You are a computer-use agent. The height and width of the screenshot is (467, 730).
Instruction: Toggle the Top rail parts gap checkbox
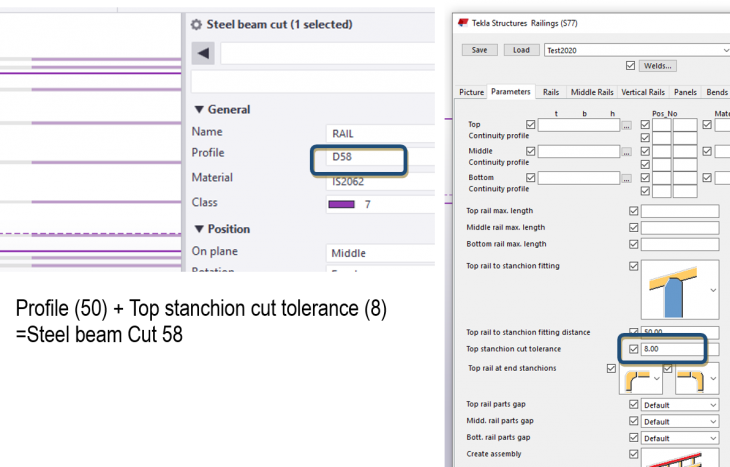tap(634, 404)
